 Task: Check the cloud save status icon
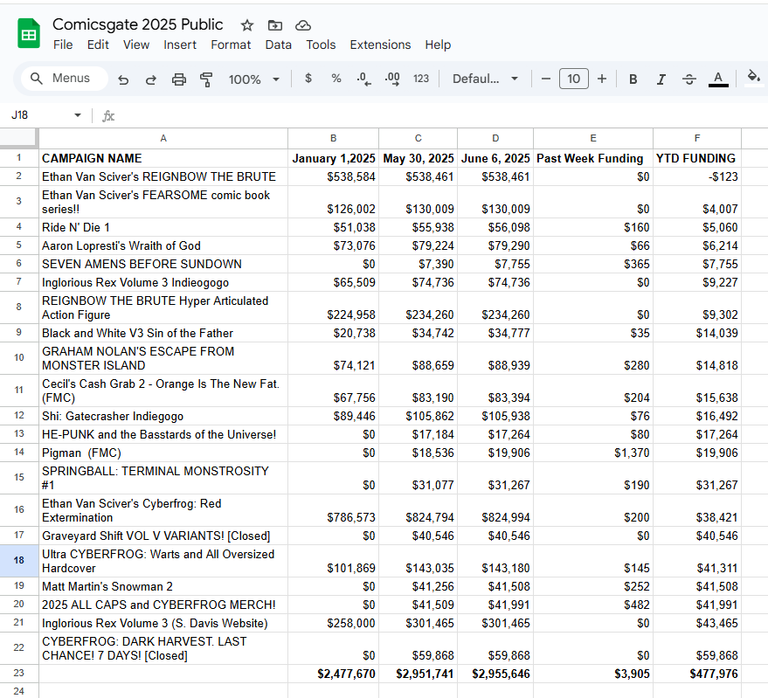[x=303, y=25]
